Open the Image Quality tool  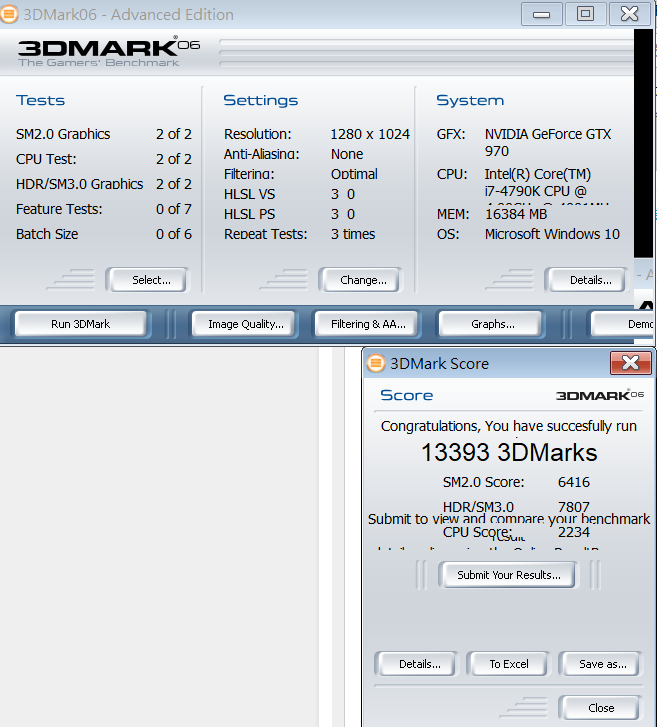click(x=245, y=324)
